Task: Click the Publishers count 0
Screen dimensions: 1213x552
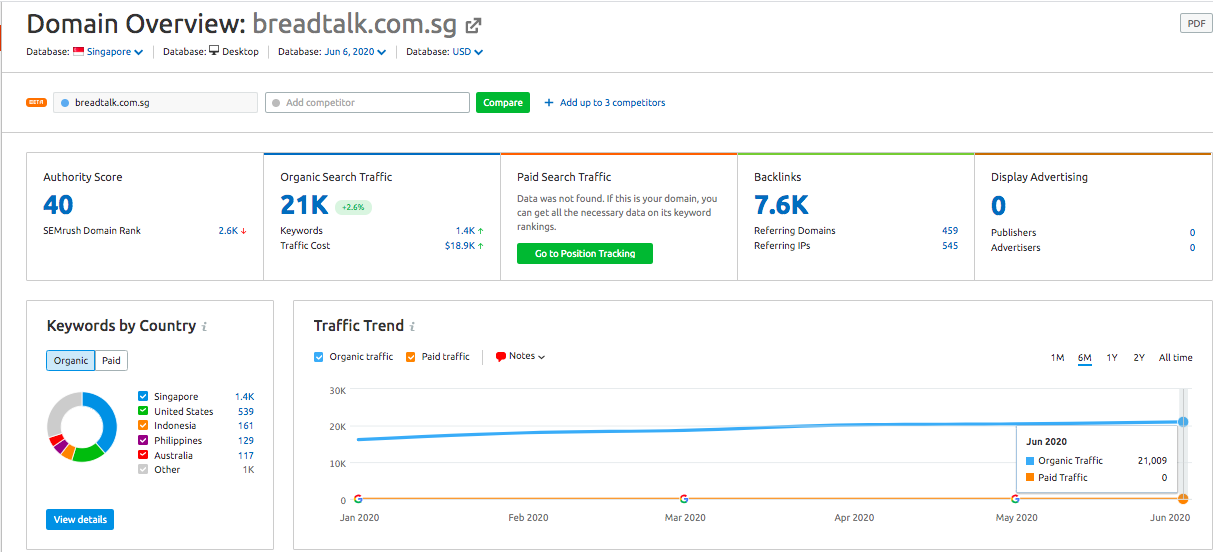Action: [1192, 233]
